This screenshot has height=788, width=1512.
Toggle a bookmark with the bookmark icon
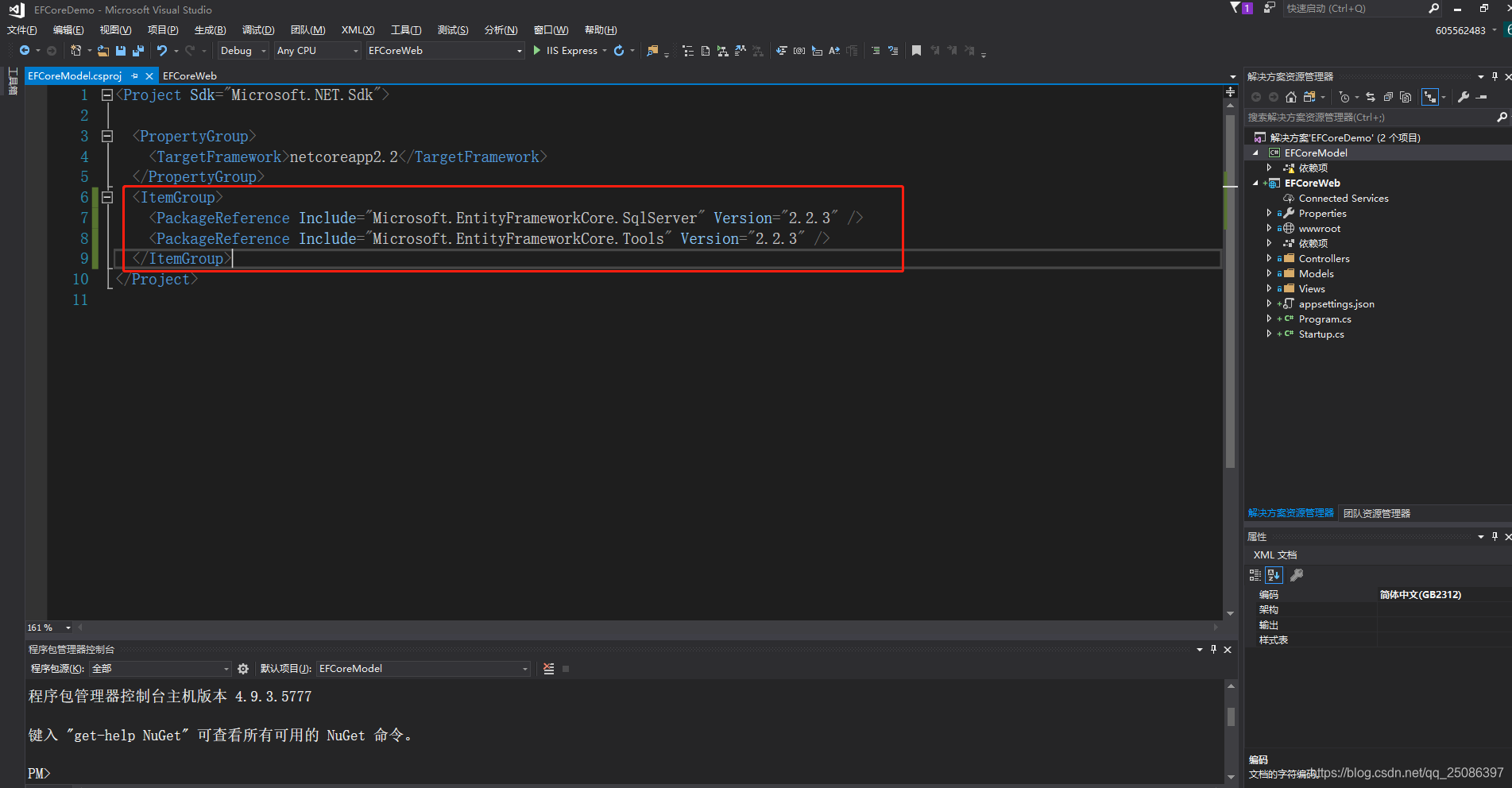pos(916,51)
